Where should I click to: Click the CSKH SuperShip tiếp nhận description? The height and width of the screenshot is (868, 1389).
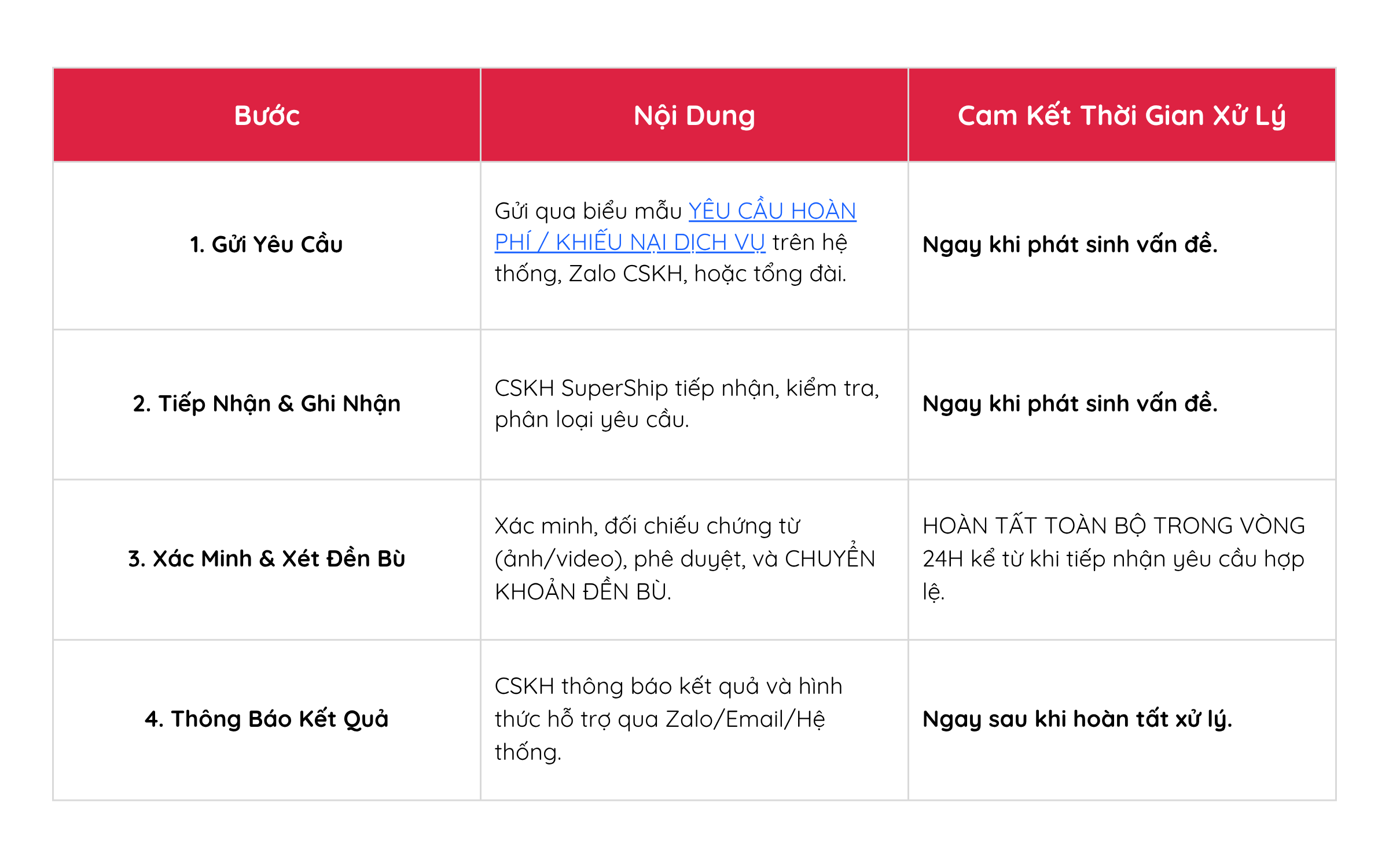tap(686, 388)
